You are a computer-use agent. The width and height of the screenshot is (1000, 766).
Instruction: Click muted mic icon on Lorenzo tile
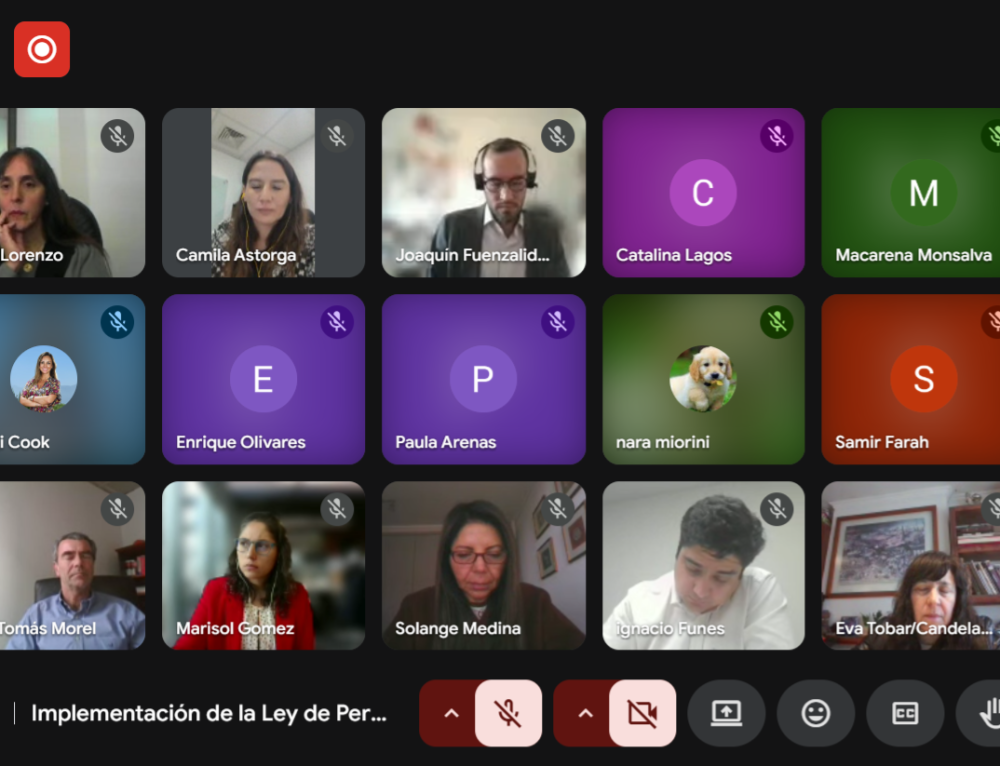(x=117, y=135)
